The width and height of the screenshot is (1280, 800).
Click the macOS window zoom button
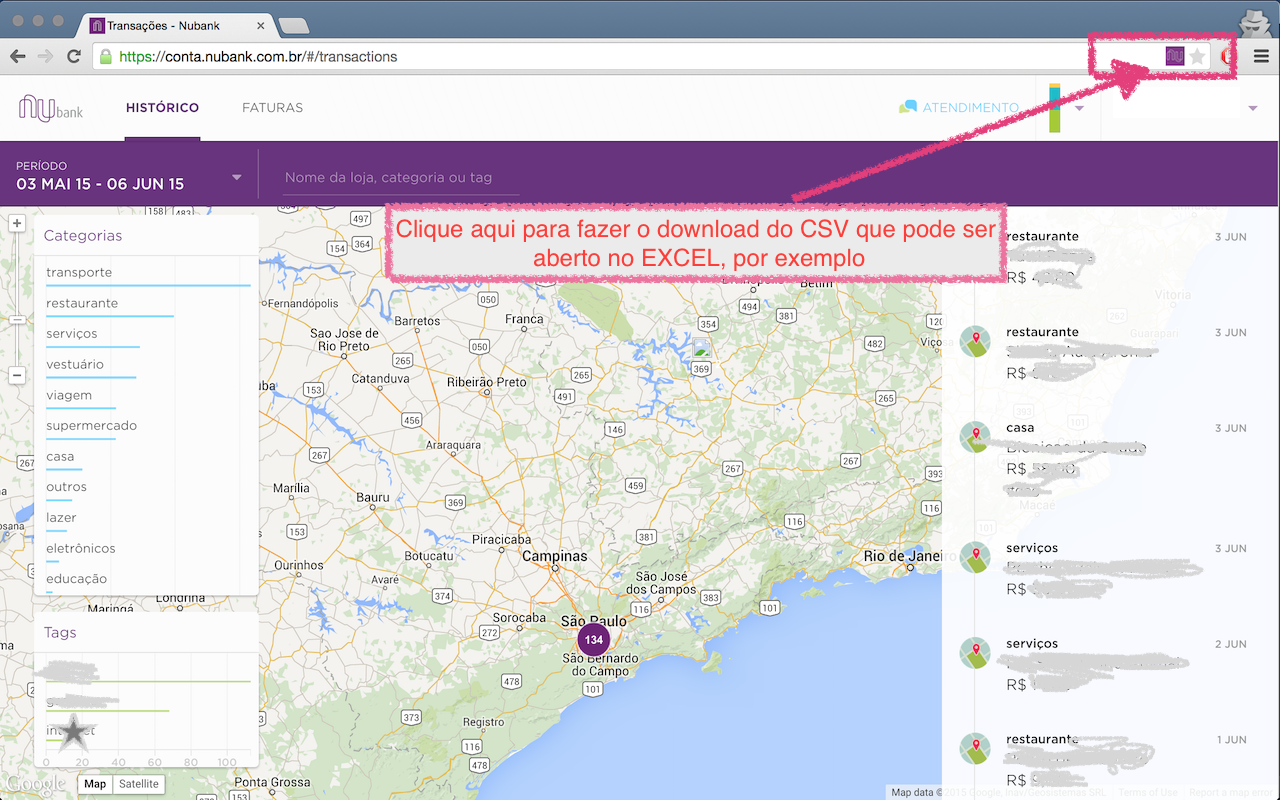(x=58, y=21)
